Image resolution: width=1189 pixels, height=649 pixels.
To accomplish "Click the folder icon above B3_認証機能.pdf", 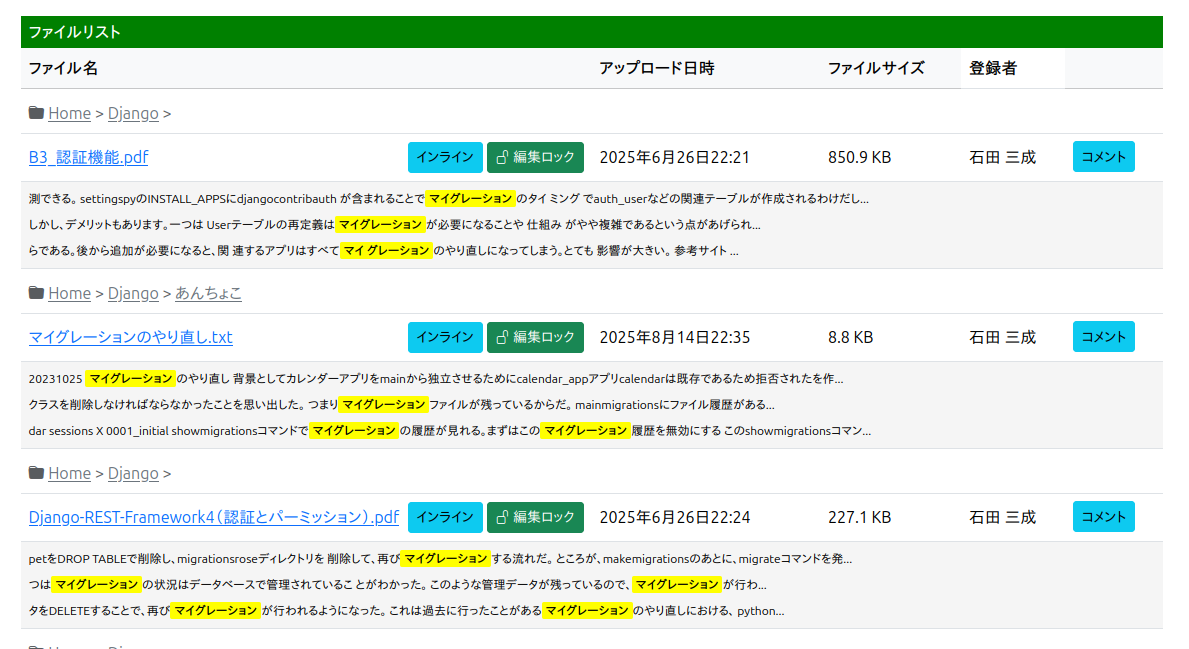I will 36,113.
